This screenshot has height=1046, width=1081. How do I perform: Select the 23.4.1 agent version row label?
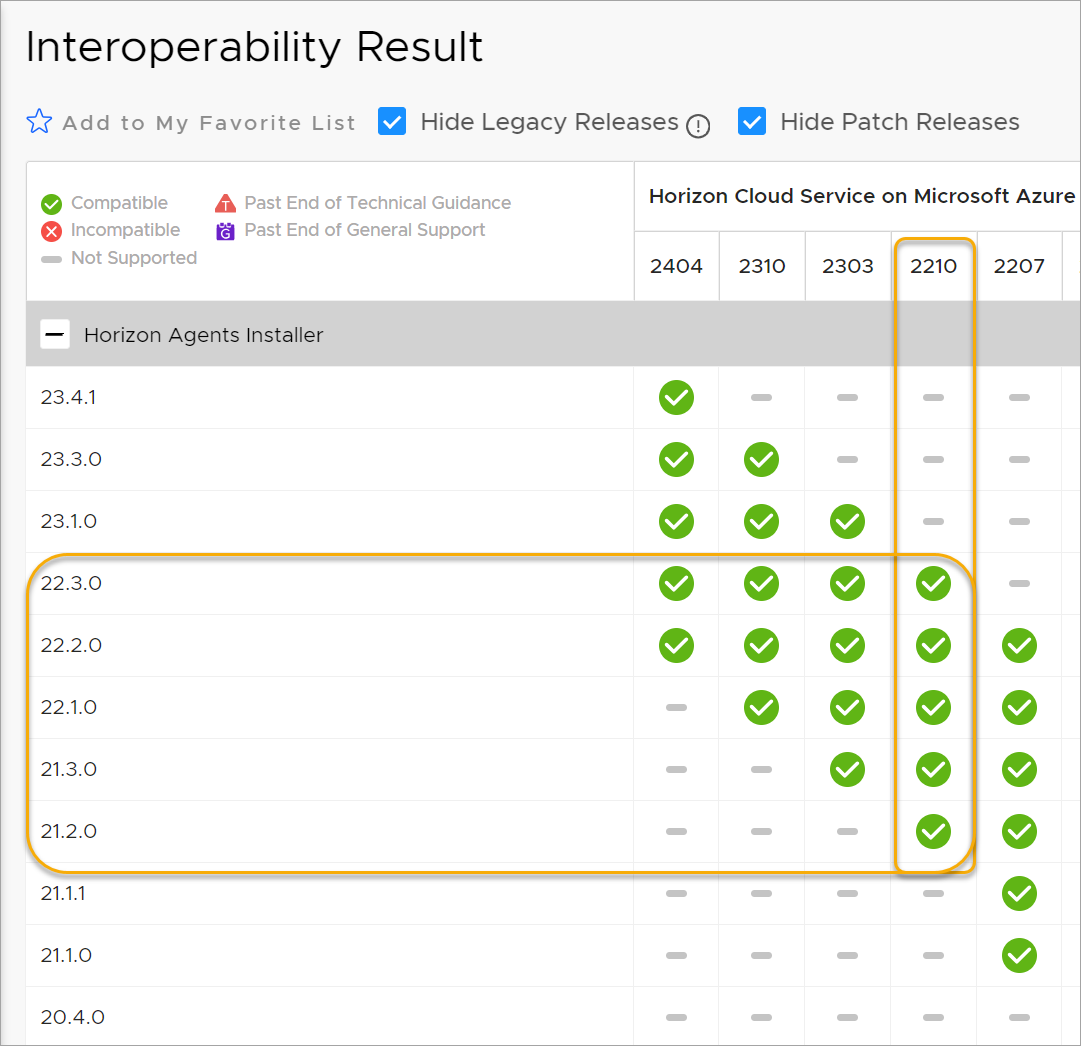68,397
